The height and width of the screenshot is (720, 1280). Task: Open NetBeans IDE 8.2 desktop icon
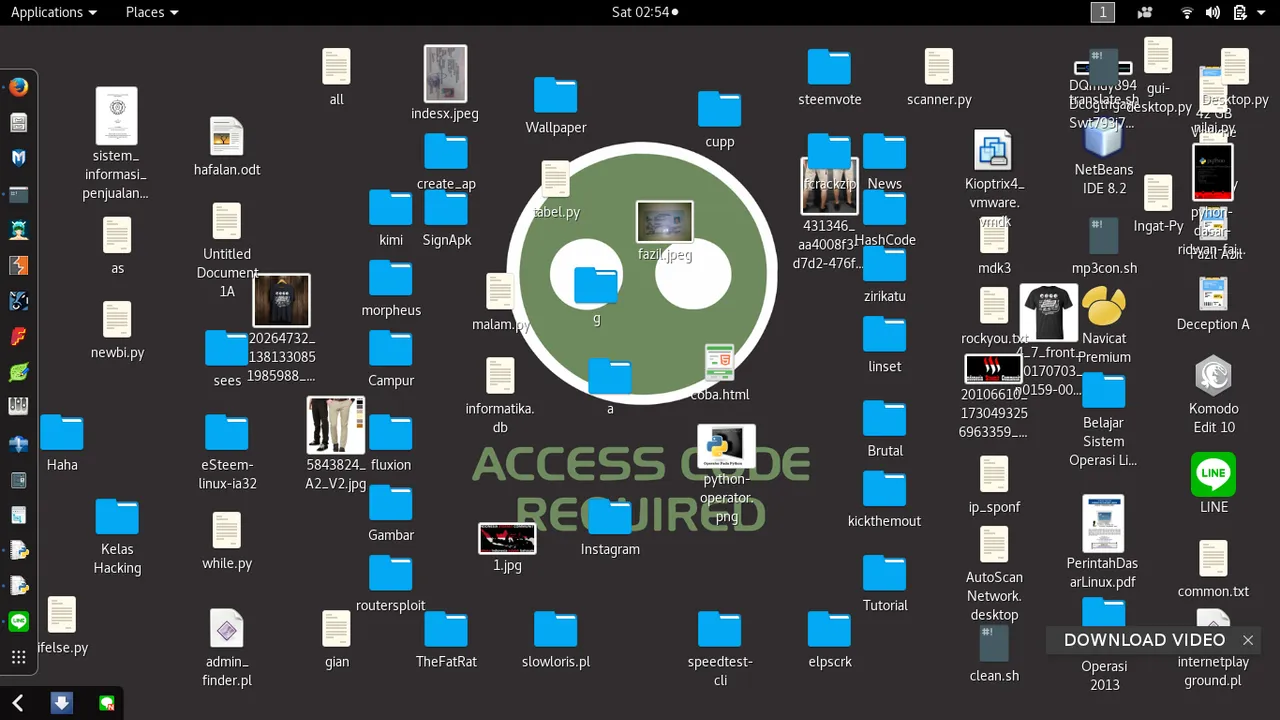tap(1104, 138)
